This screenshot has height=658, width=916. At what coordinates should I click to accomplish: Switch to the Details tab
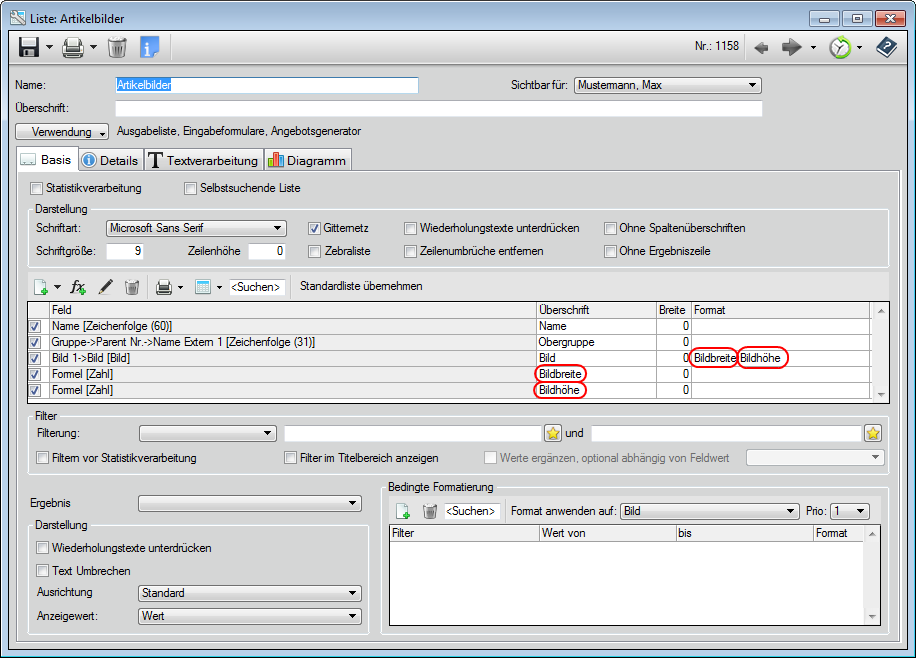(x=110, y=160)
